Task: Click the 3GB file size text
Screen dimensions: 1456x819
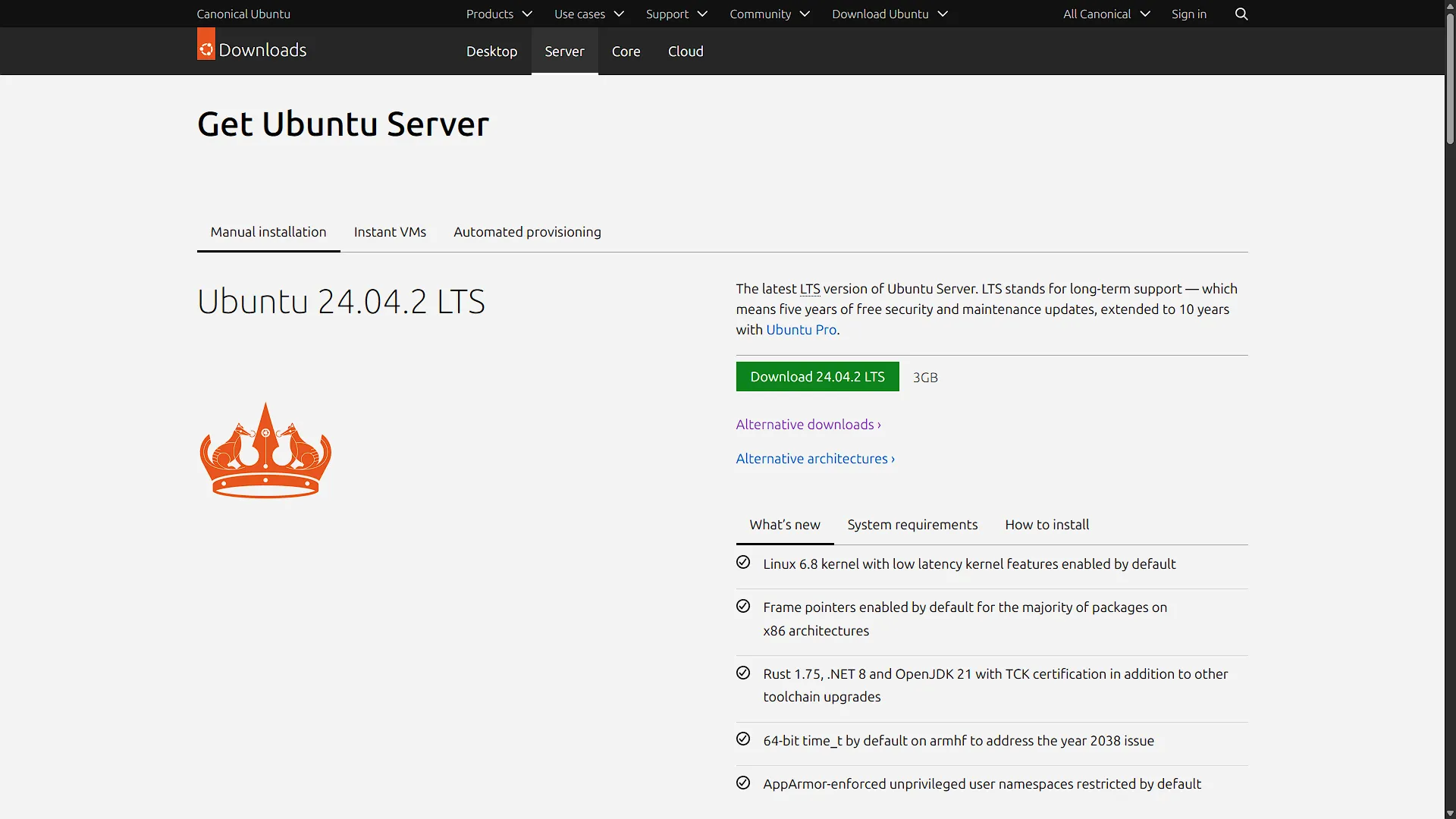Action: pos(925,378)
